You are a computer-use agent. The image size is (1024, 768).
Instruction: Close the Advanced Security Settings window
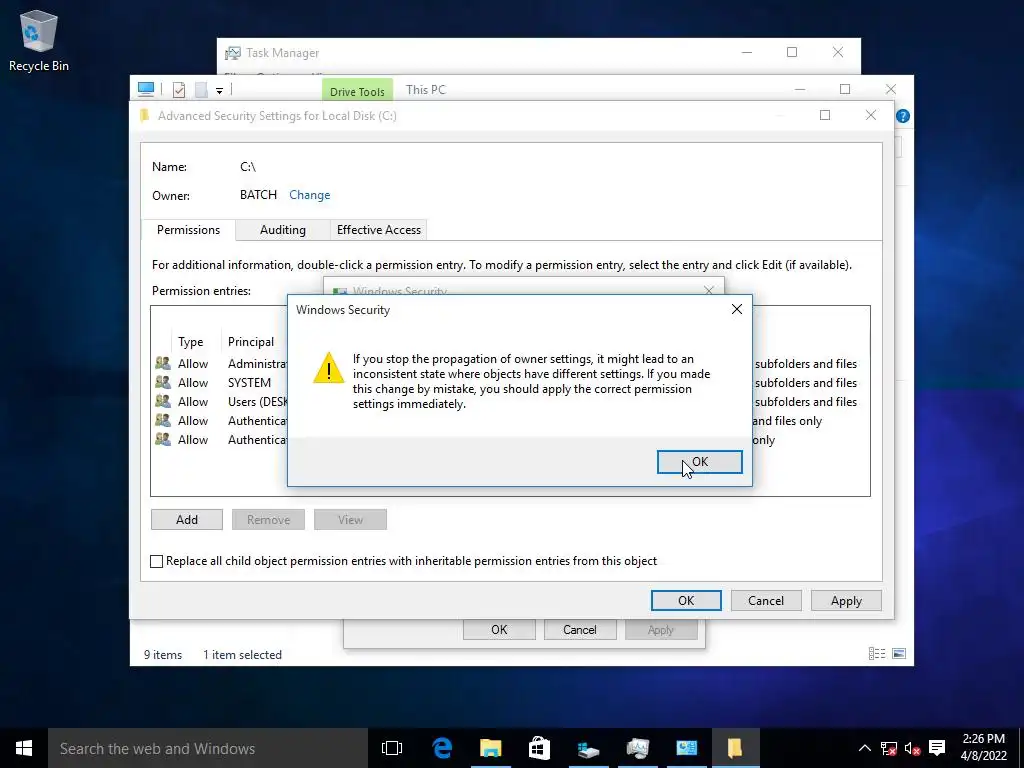[871, 115]
